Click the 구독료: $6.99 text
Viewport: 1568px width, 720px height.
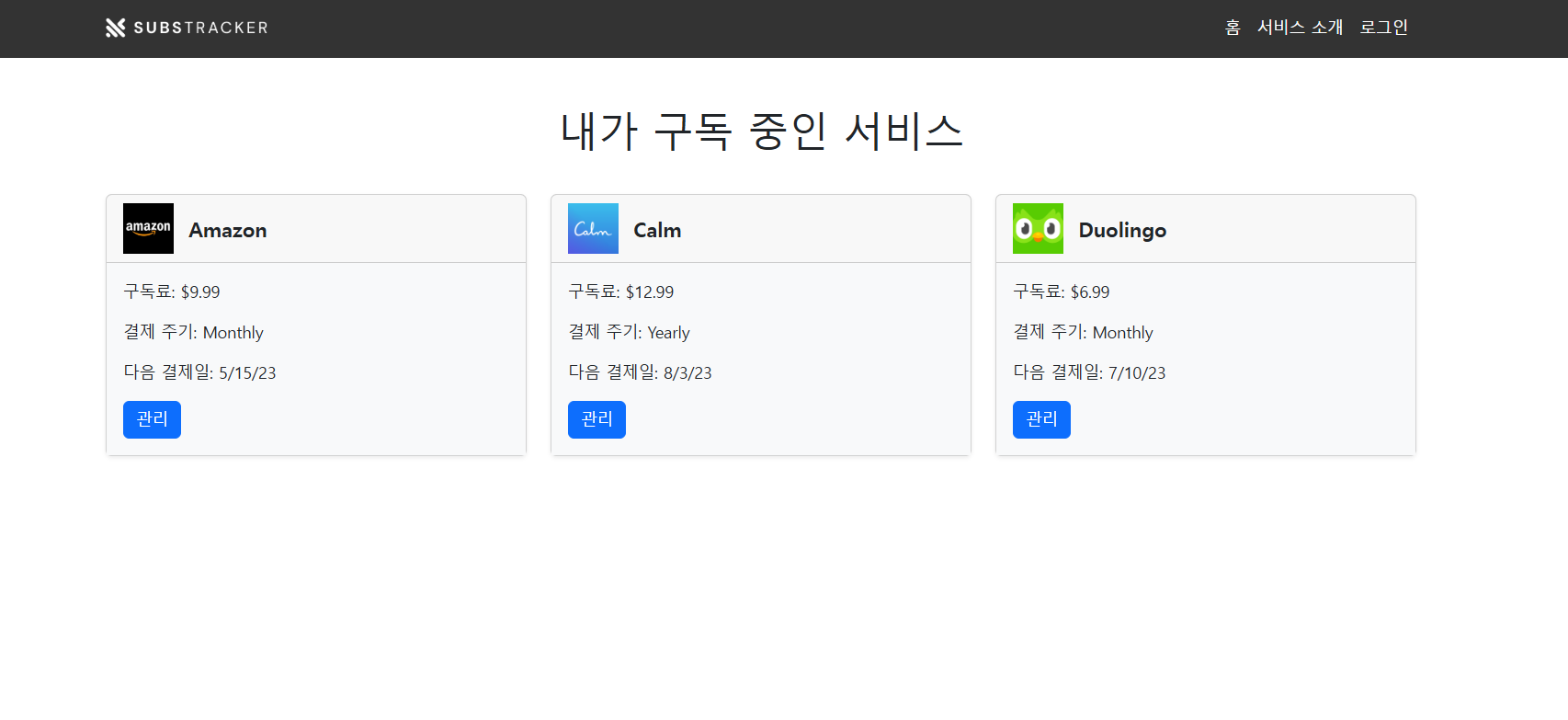(1061, 291)
